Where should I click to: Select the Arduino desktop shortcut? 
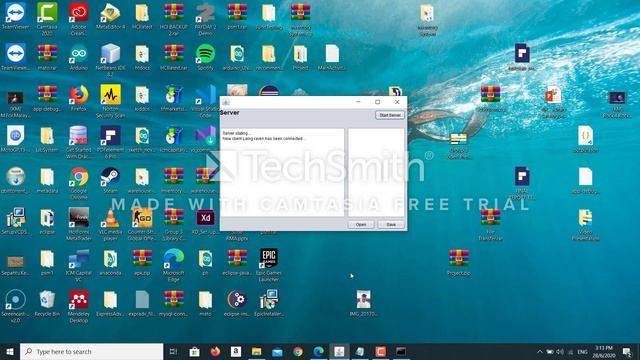coord(78,57)
